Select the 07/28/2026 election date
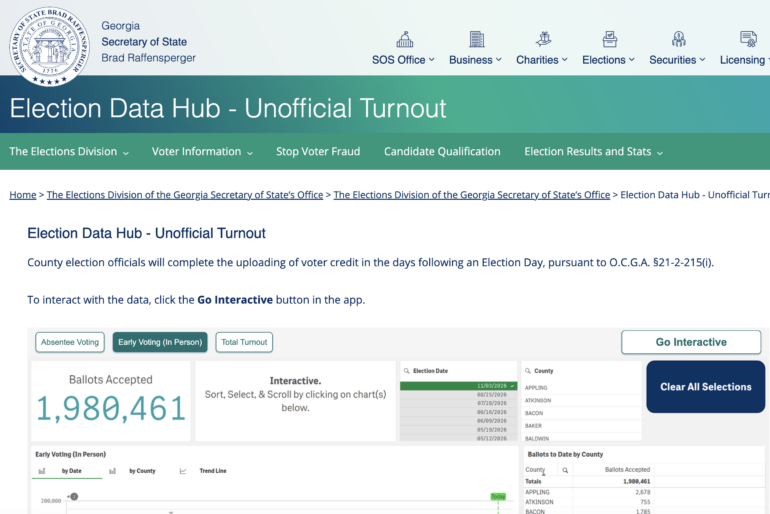The image size is (770, 514). coord(459,403)
